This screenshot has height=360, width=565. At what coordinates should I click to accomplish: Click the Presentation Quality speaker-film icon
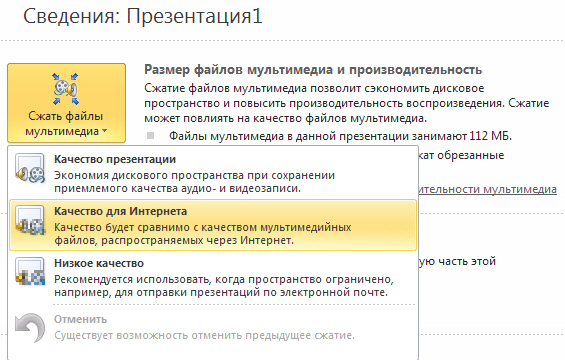click(30, 168)
